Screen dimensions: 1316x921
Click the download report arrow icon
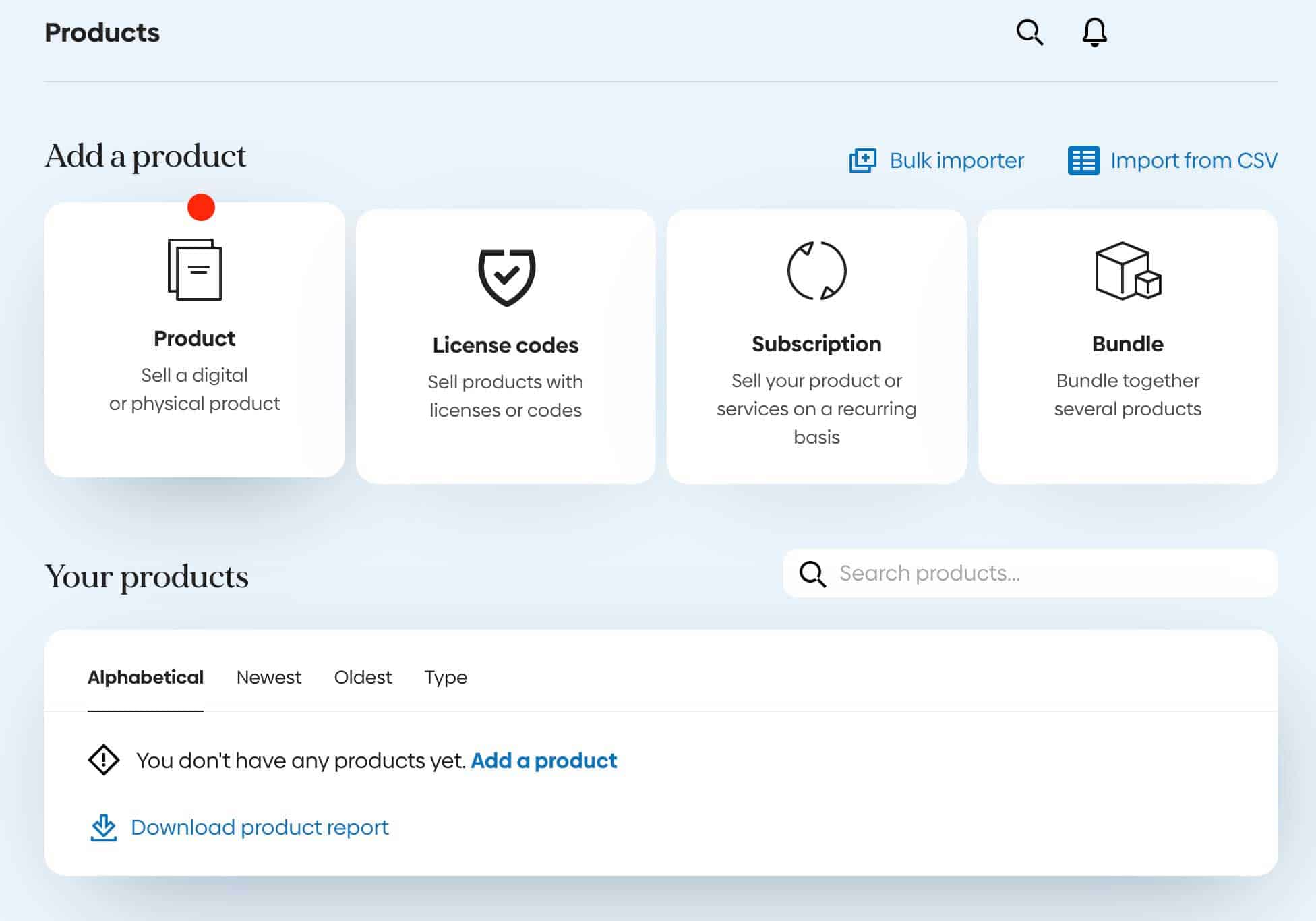point(103,827)
